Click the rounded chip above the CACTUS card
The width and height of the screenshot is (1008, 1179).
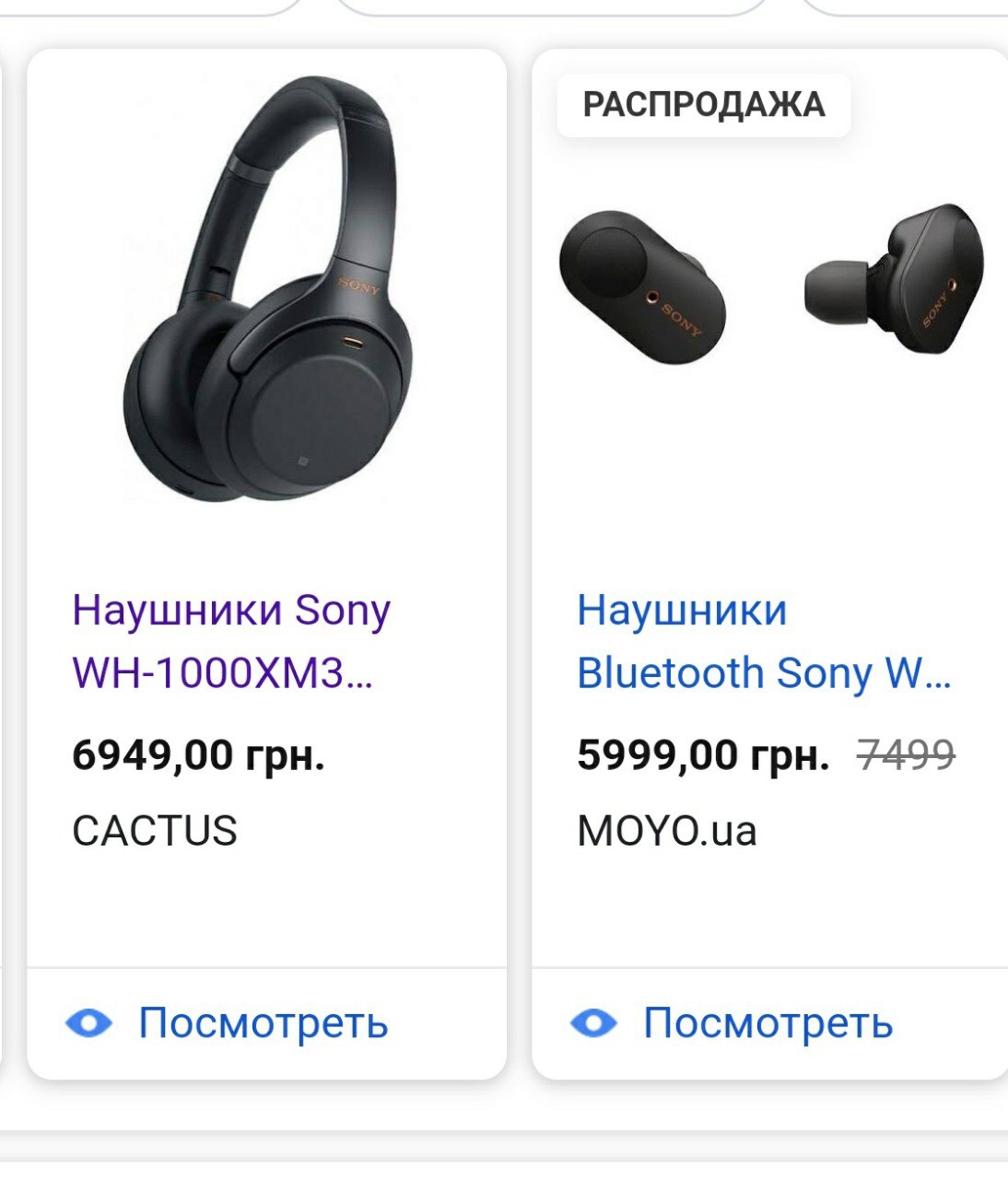point(152,7)
